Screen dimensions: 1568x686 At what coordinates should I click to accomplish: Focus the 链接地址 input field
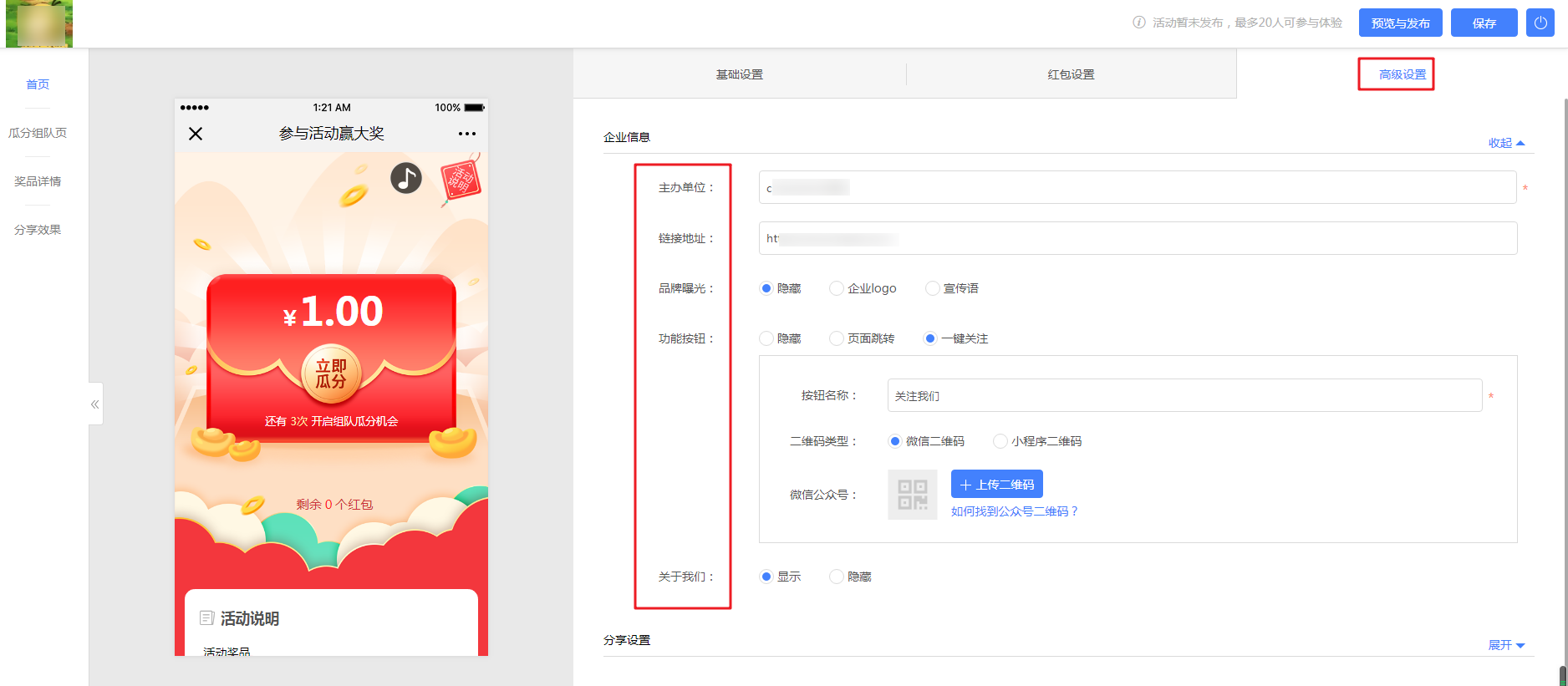[1138, 238]
